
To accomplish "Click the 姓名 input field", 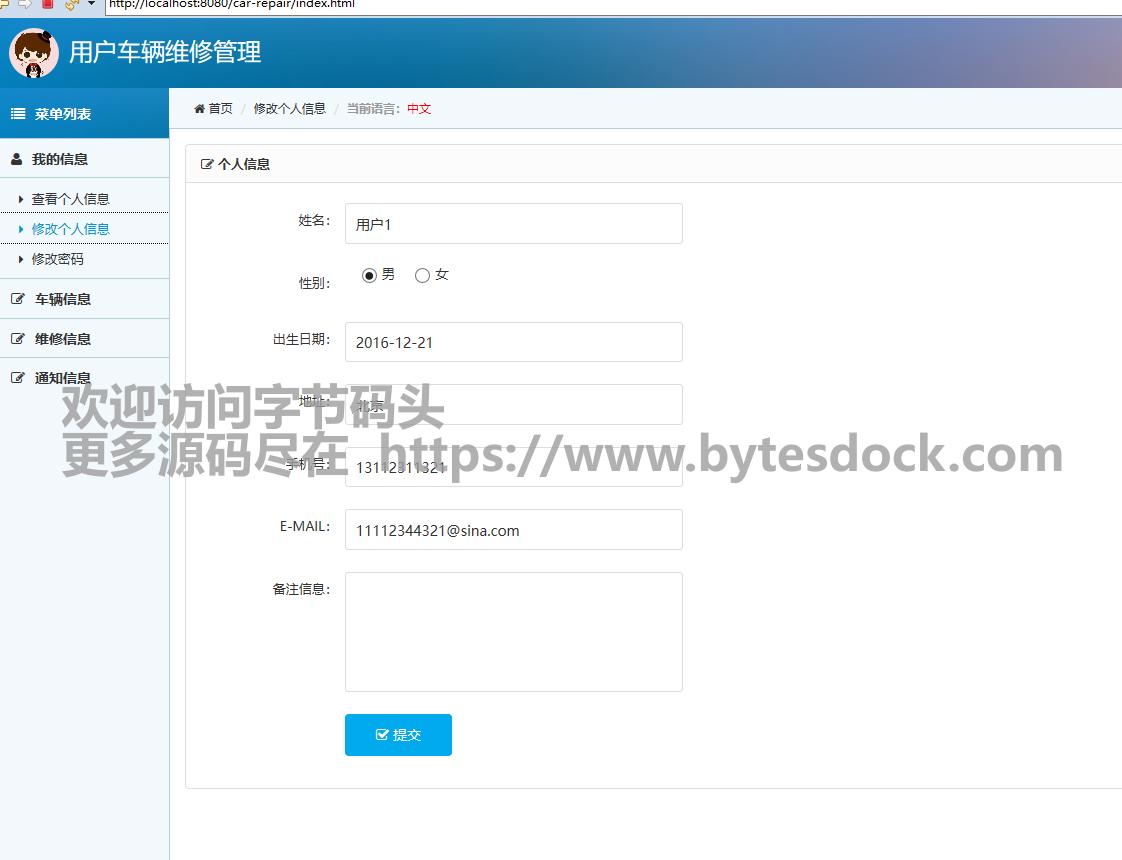I will [x=513, y=224].
